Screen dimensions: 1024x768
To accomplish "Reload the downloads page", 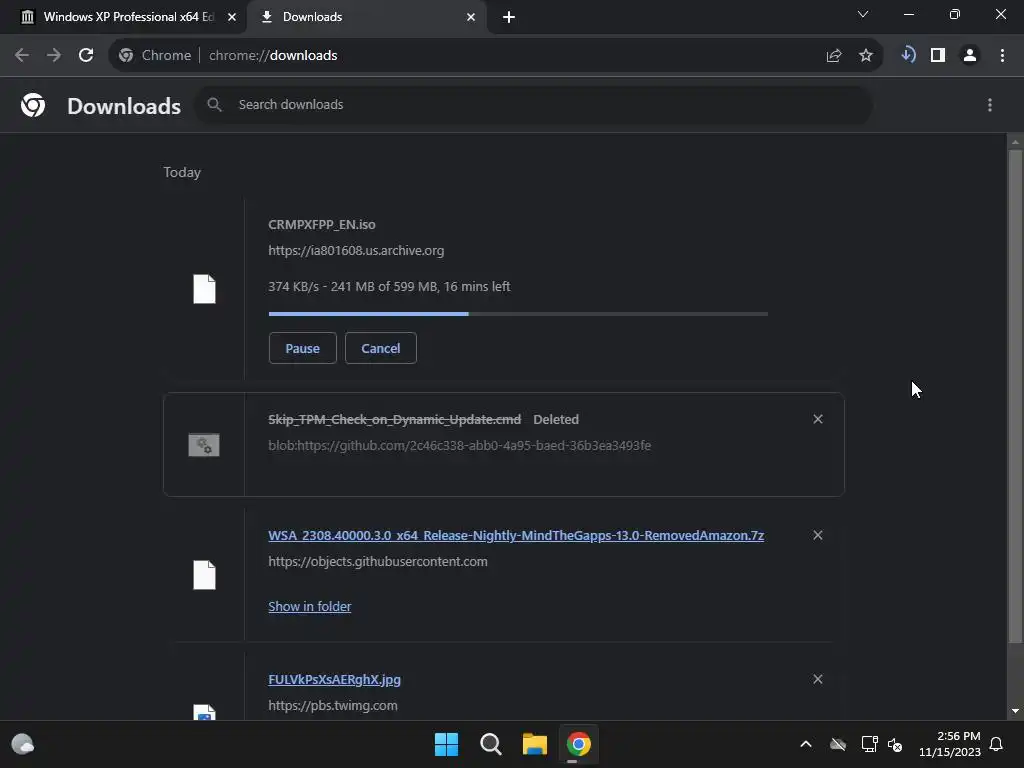I will click(86, 56).
